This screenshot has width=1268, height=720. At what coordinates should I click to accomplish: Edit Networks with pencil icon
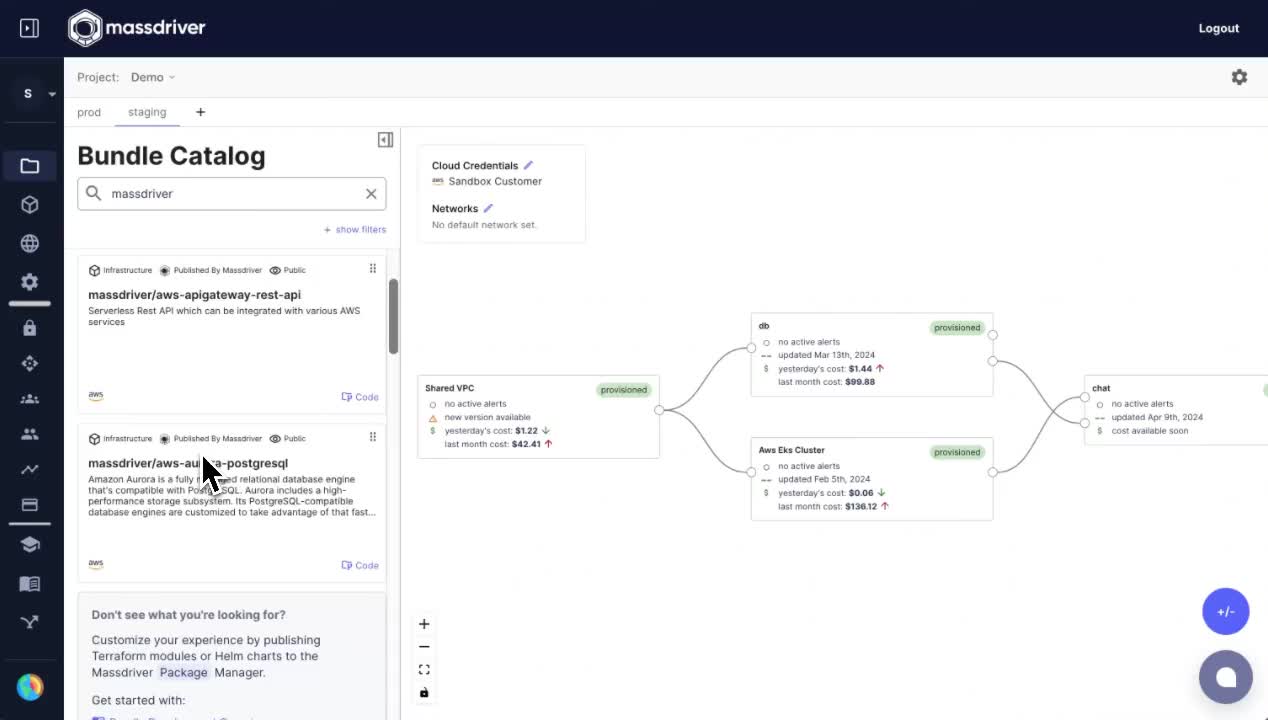tap(488, 208)
